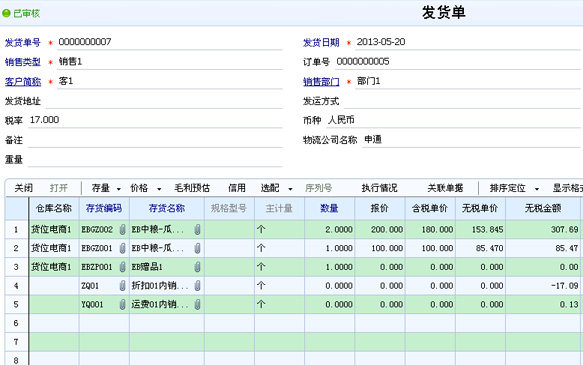Click paperclip icon beside ZQ01 code
This screenshot has width=583, height=365.
(122, 285)
